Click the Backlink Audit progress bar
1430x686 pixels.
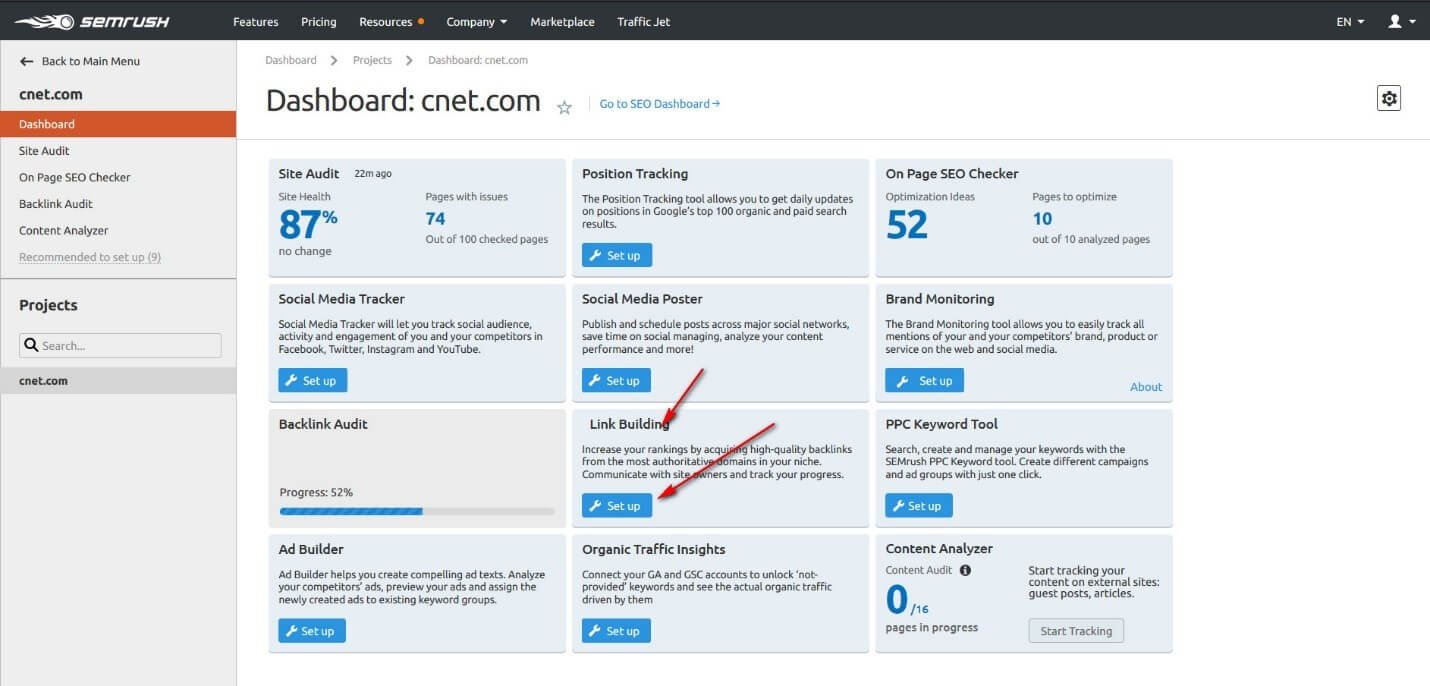pyautogui.click(x=417, y=511)
